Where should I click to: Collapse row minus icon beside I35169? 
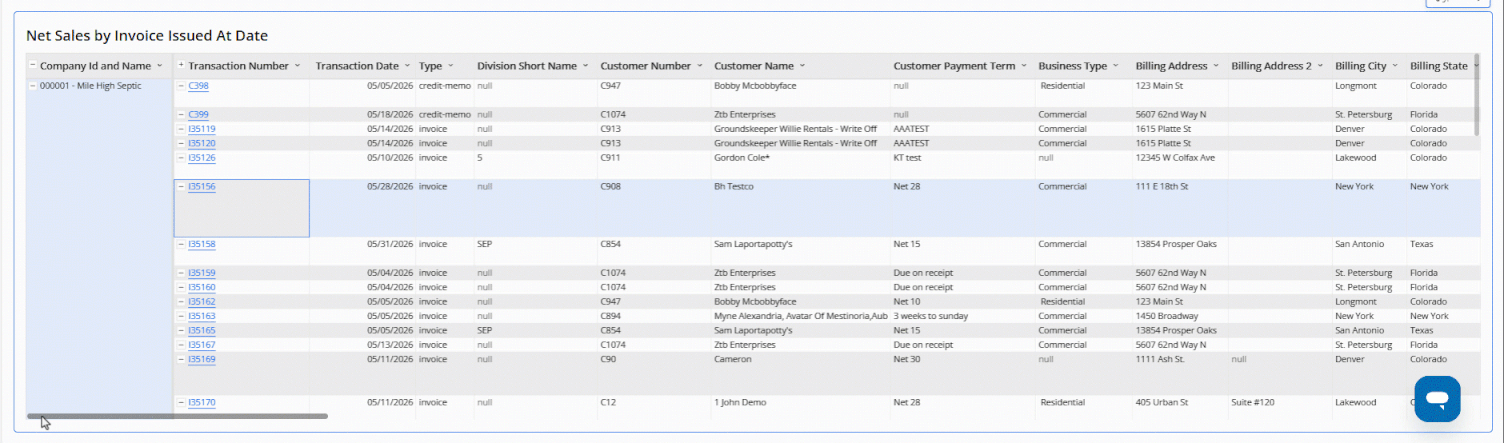pos(181,359)
